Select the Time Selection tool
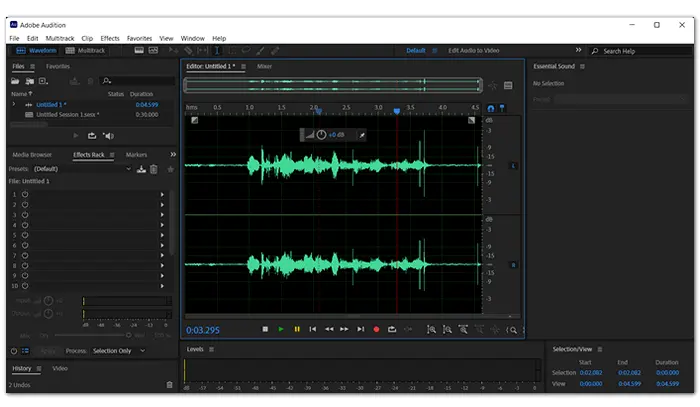Screen dimensions: 700x407 pos(217,51)
